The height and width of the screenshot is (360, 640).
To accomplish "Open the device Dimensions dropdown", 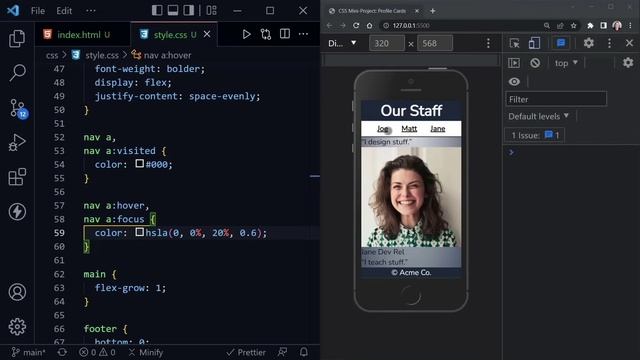I will [x=342, y=43].
